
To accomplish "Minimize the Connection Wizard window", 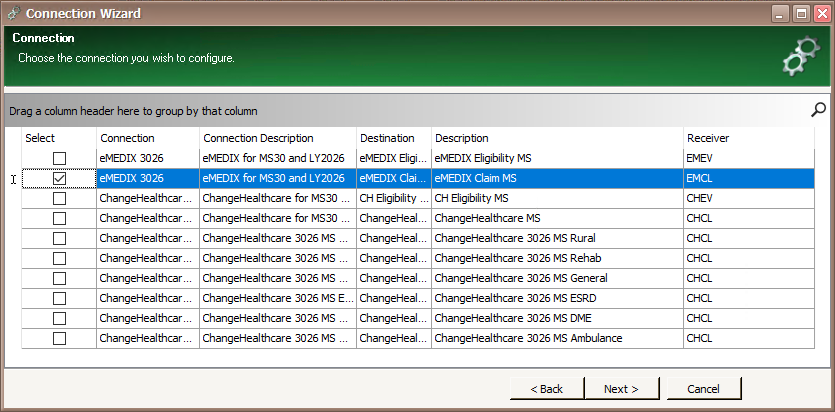I will click(780, 13).
